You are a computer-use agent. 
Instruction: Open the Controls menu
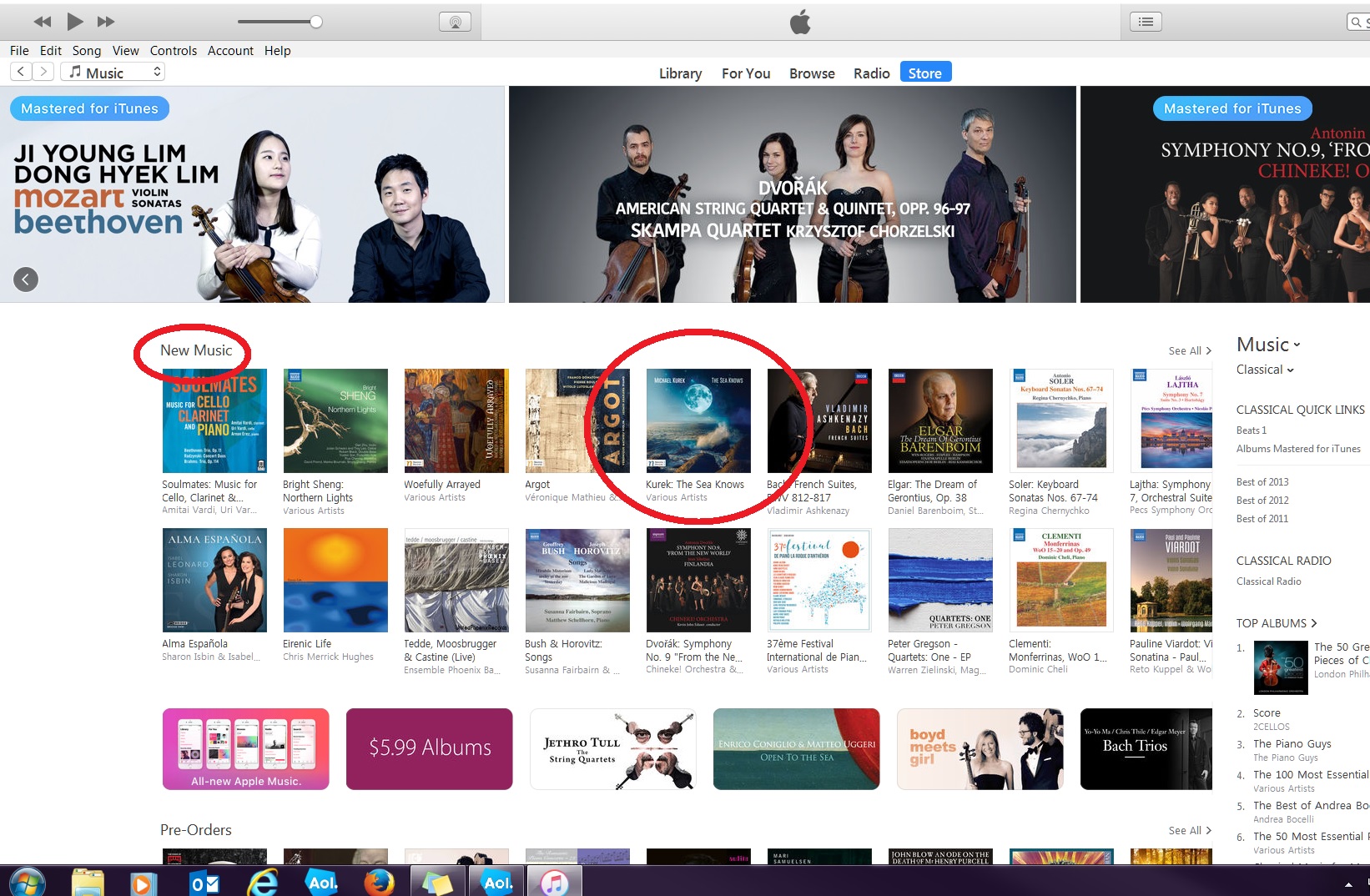[x=173, y=51]
